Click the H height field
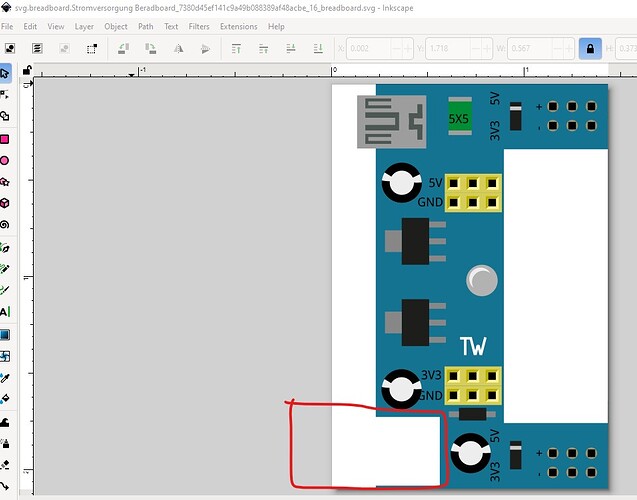Screen dimensions: 637x500 (626, 48)
